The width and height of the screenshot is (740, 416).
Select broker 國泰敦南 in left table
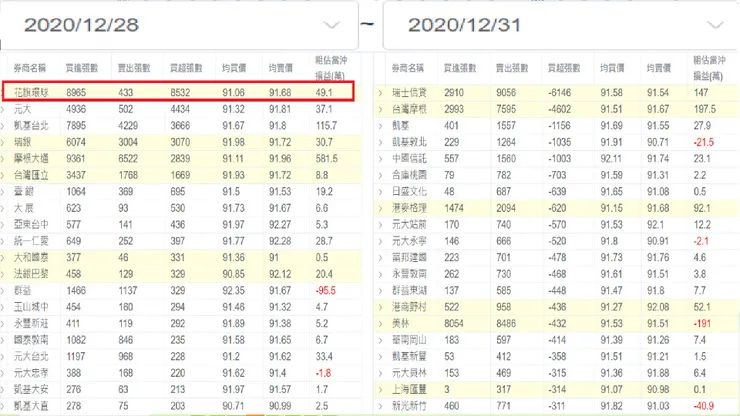pyautogui.click(x=31, y=340)
